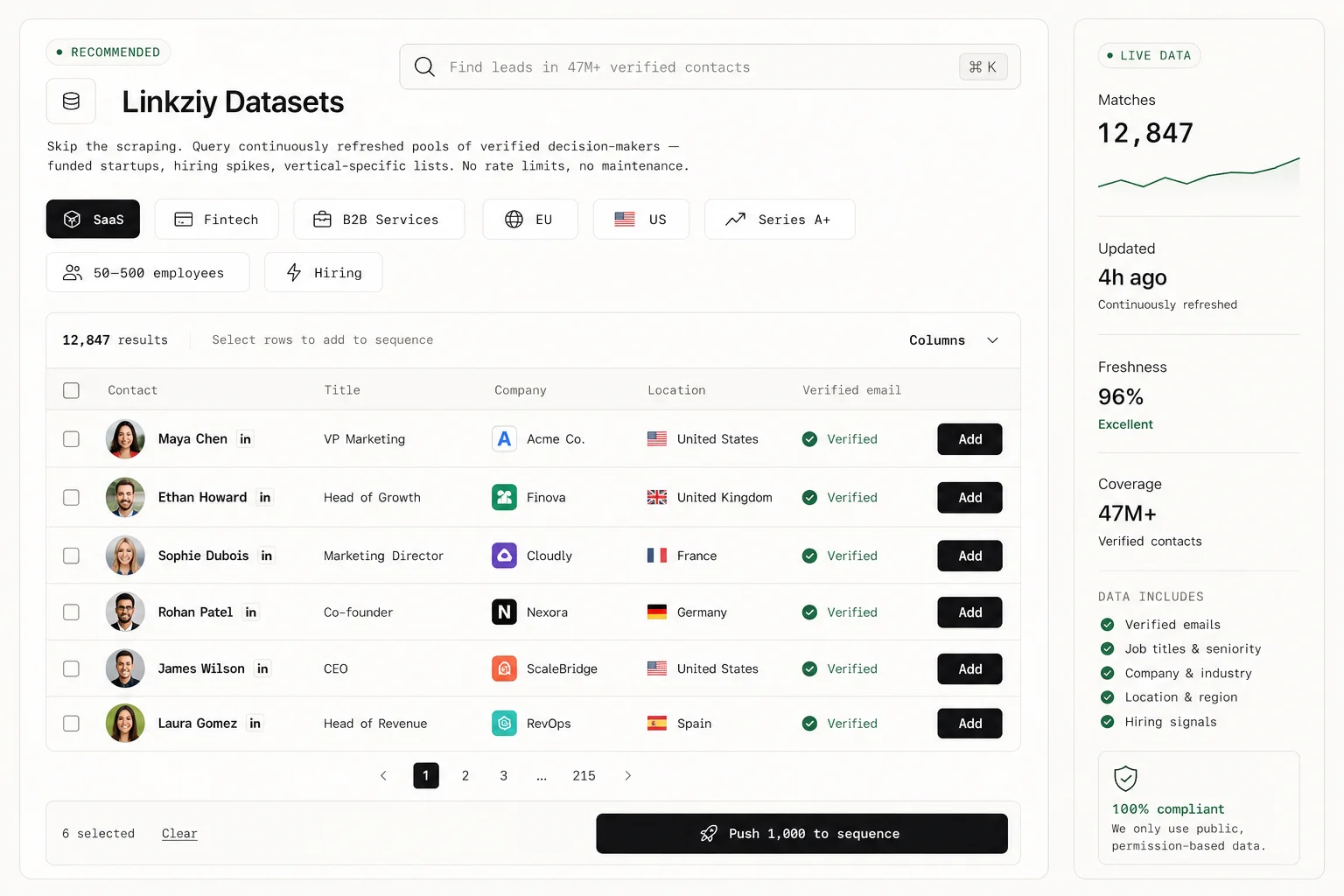Filter by 50–500 employees chip

(148, 272)
